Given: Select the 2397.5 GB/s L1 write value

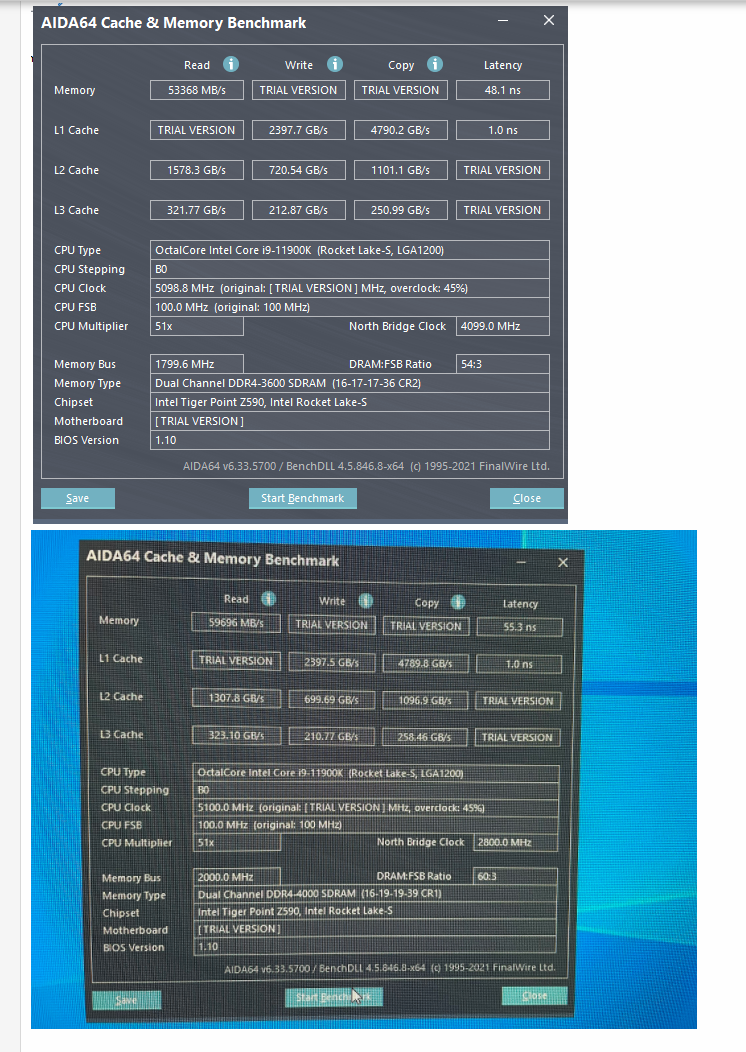Looking at the screenshot, I should (x=331, y=662).
